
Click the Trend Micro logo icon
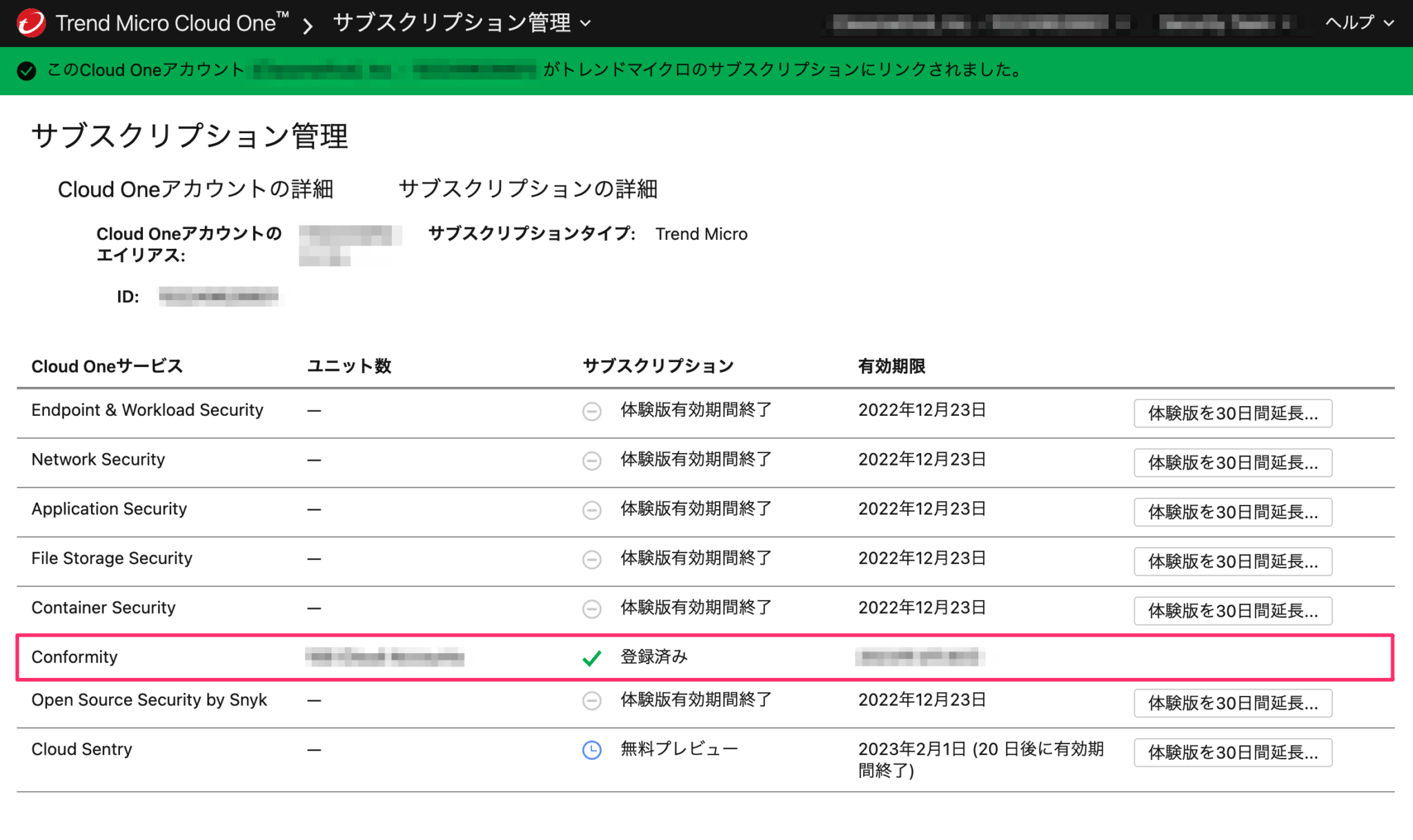click(x=31, y=22)
